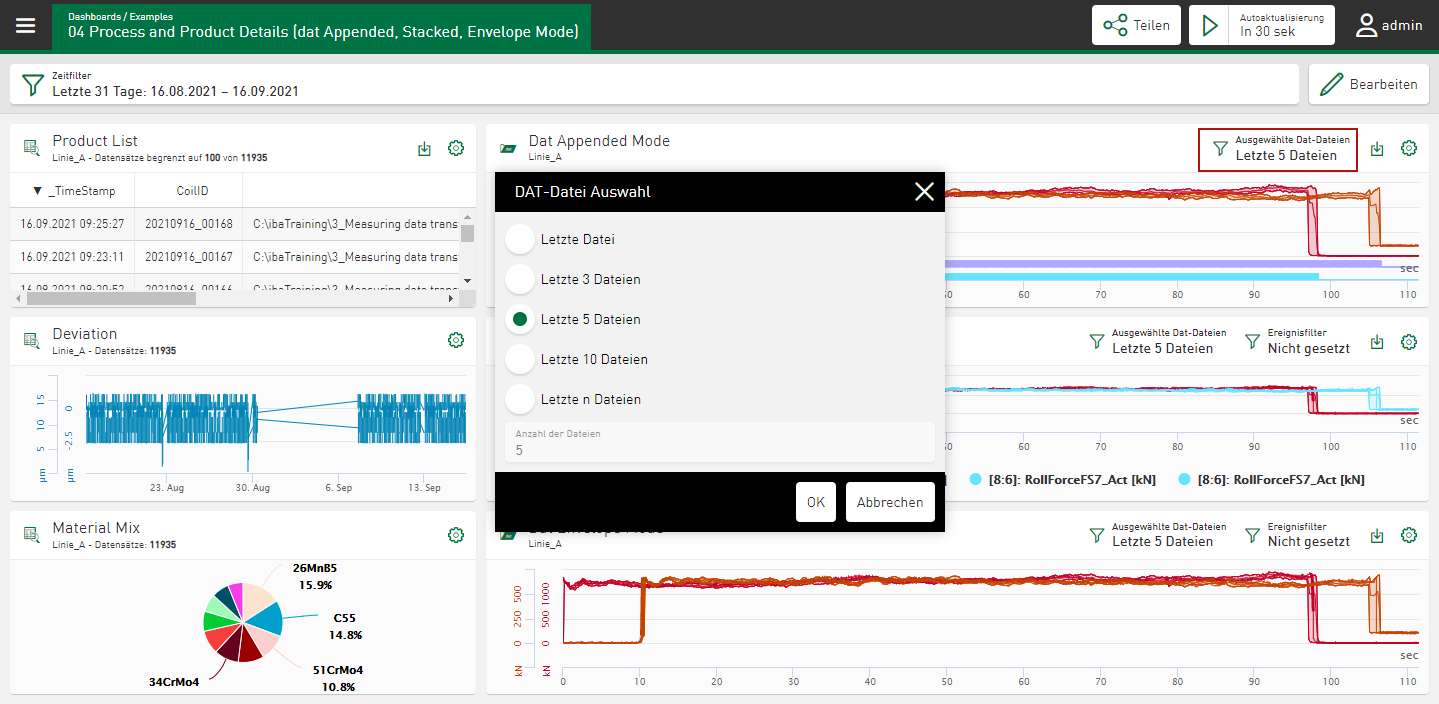
Task: Start Autoaktualisierung play button
Action: 1211,25
